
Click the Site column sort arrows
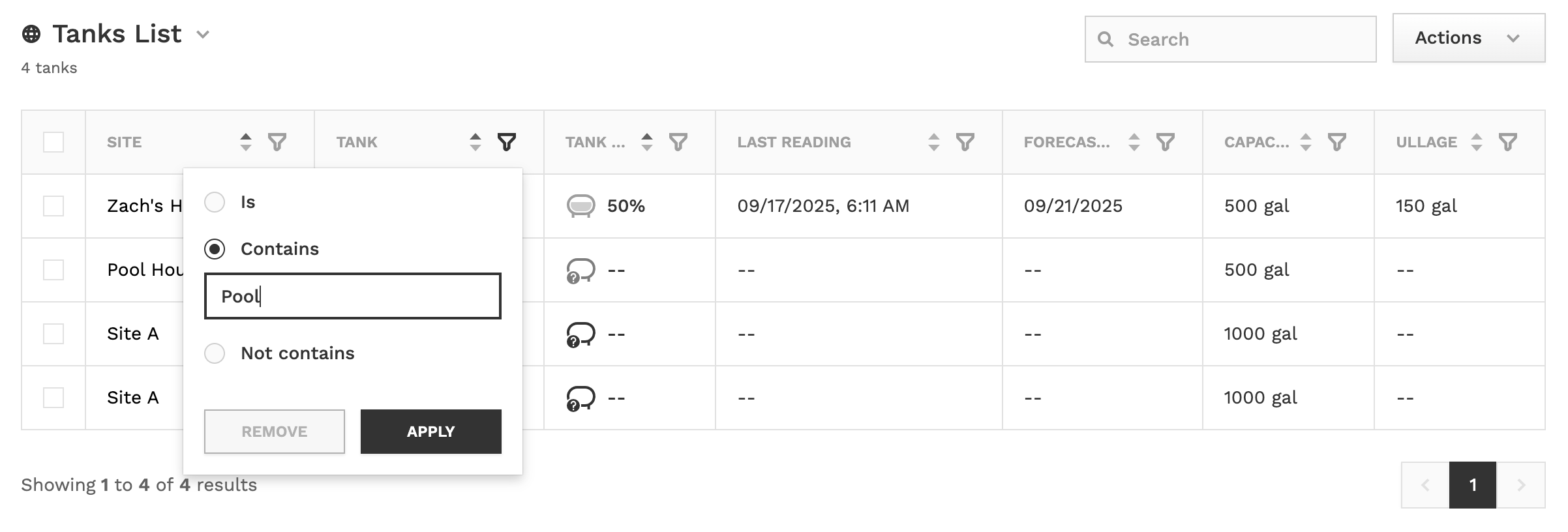[246, 142]
